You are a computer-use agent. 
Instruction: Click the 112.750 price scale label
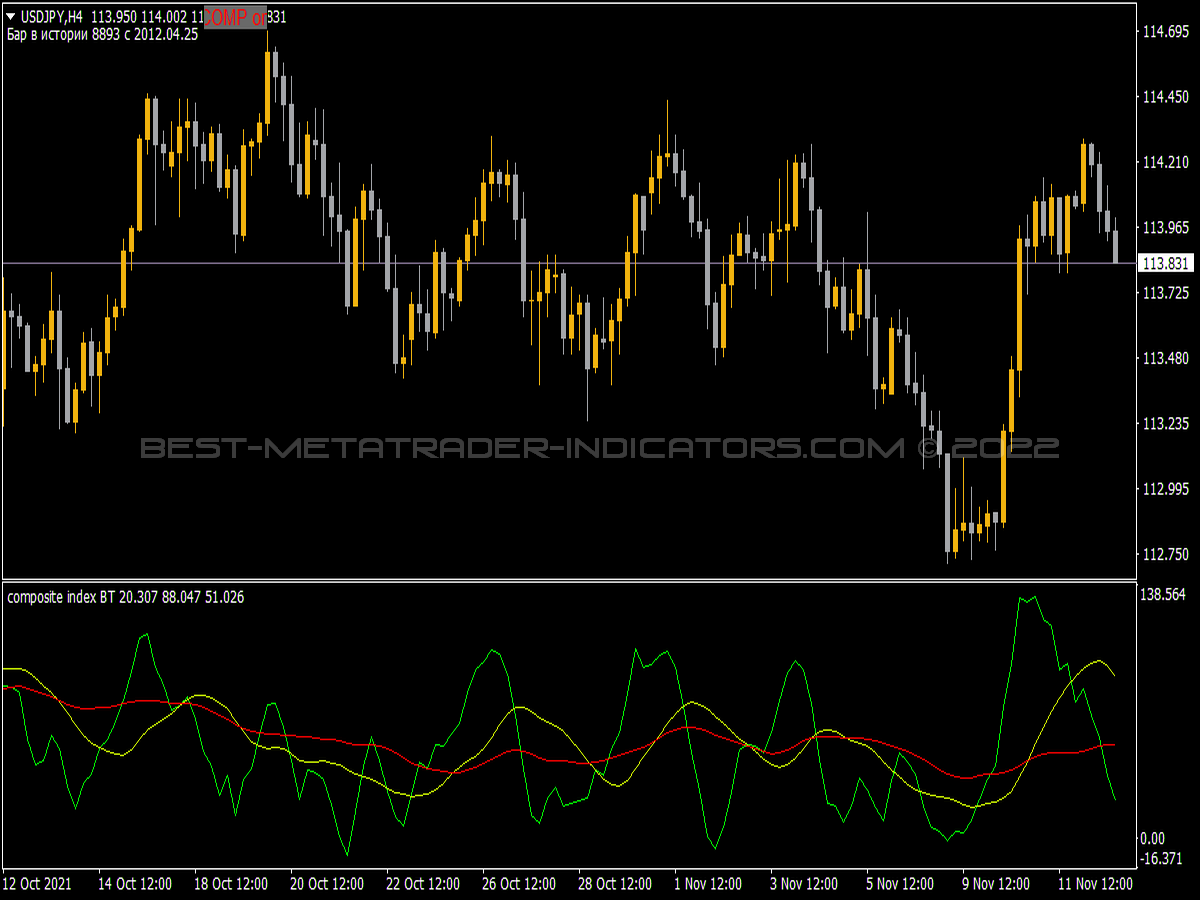pos(1165,554)
